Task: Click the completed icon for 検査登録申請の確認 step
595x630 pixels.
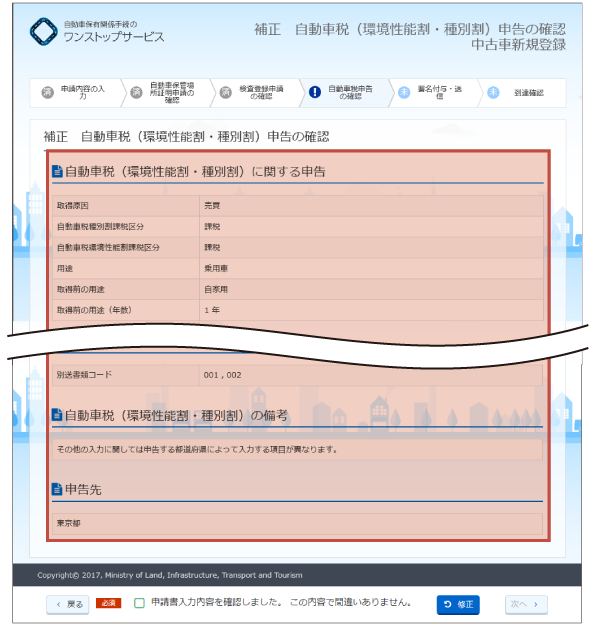Action: (x=226, y=92)
